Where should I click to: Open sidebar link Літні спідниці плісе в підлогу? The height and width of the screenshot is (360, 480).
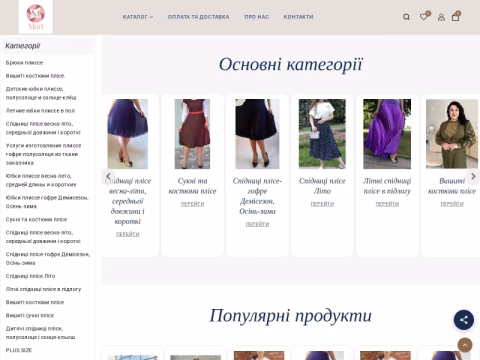(x=43, y=289)
